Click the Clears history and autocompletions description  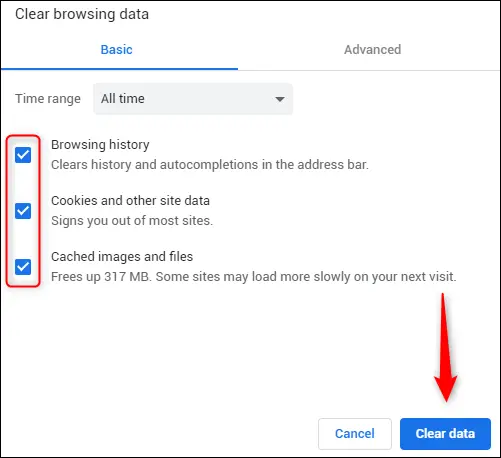[210, 165]
